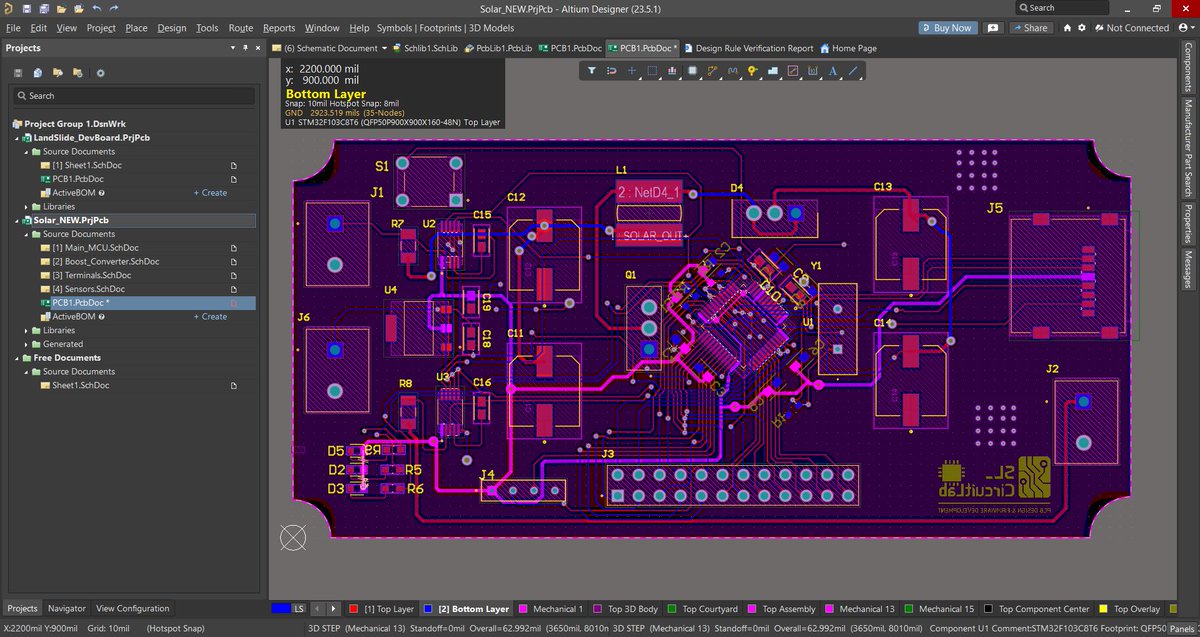The image size is (1200, 637).
Task: Open the Home Page tab
Action: (847, 48)
